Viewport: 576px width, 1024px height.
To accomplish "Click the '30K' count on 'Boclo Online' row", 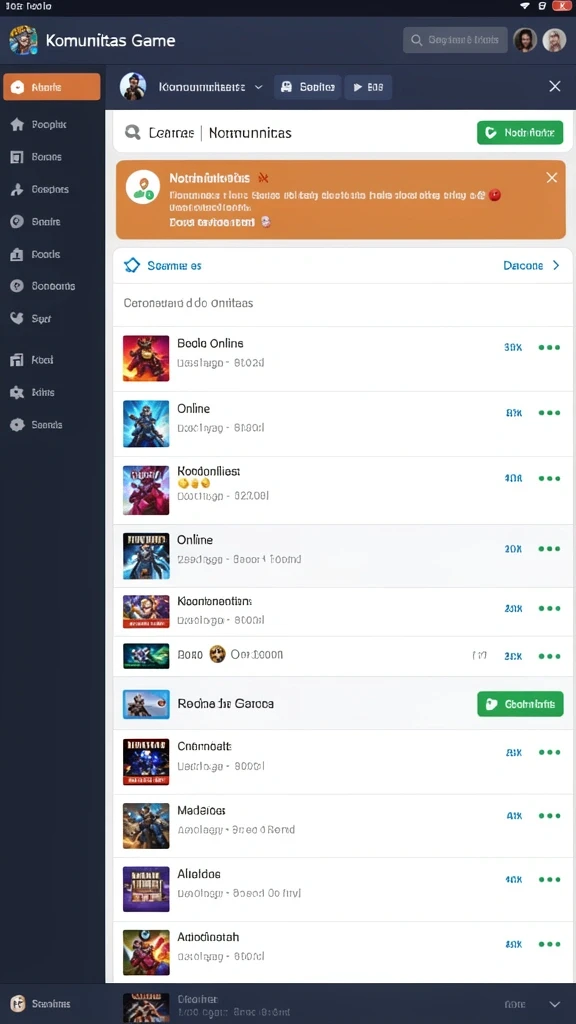I will 513,347.
